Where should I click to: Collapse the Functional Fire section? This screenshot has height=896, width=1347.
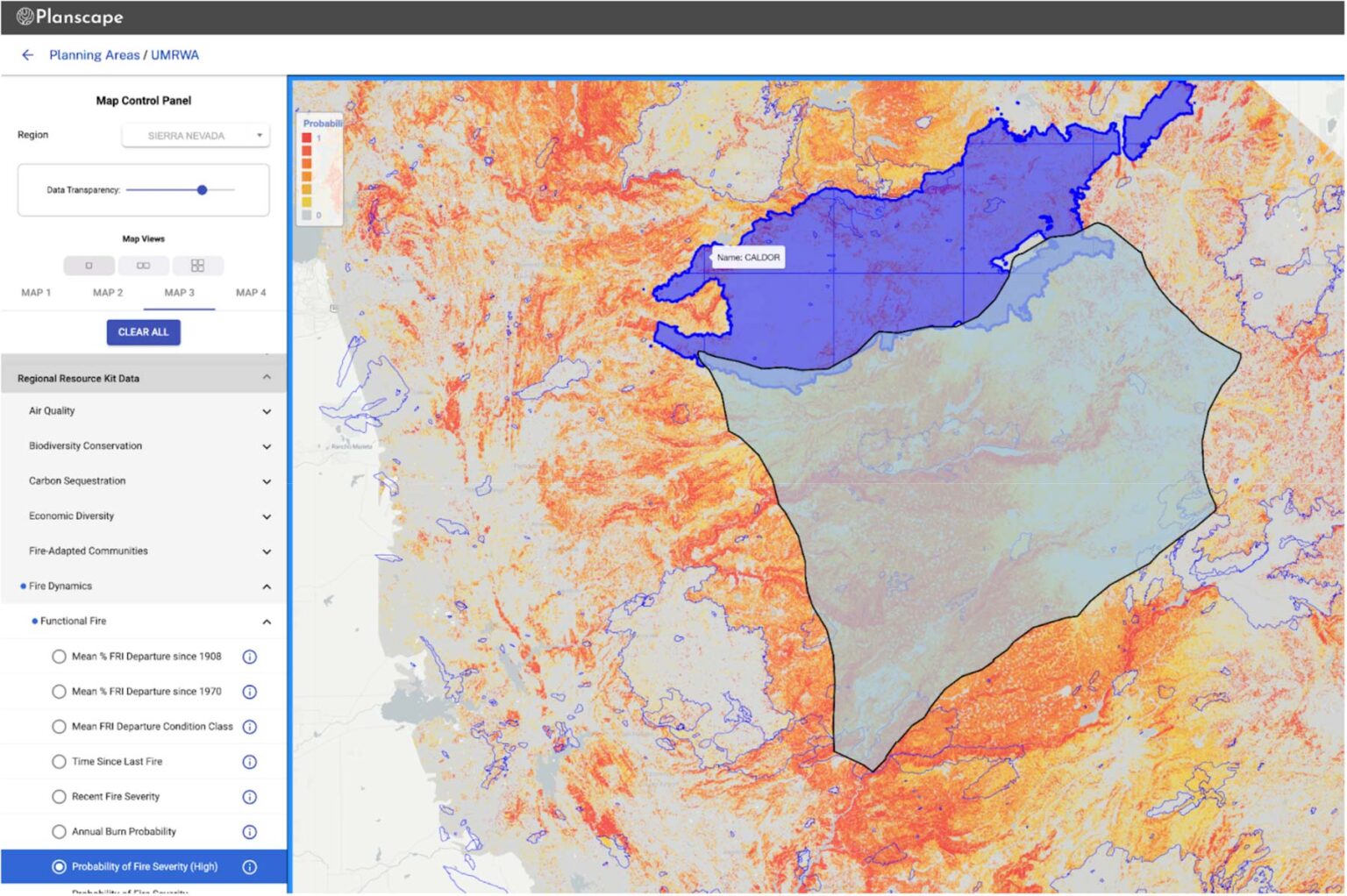(x=267, y=621)
